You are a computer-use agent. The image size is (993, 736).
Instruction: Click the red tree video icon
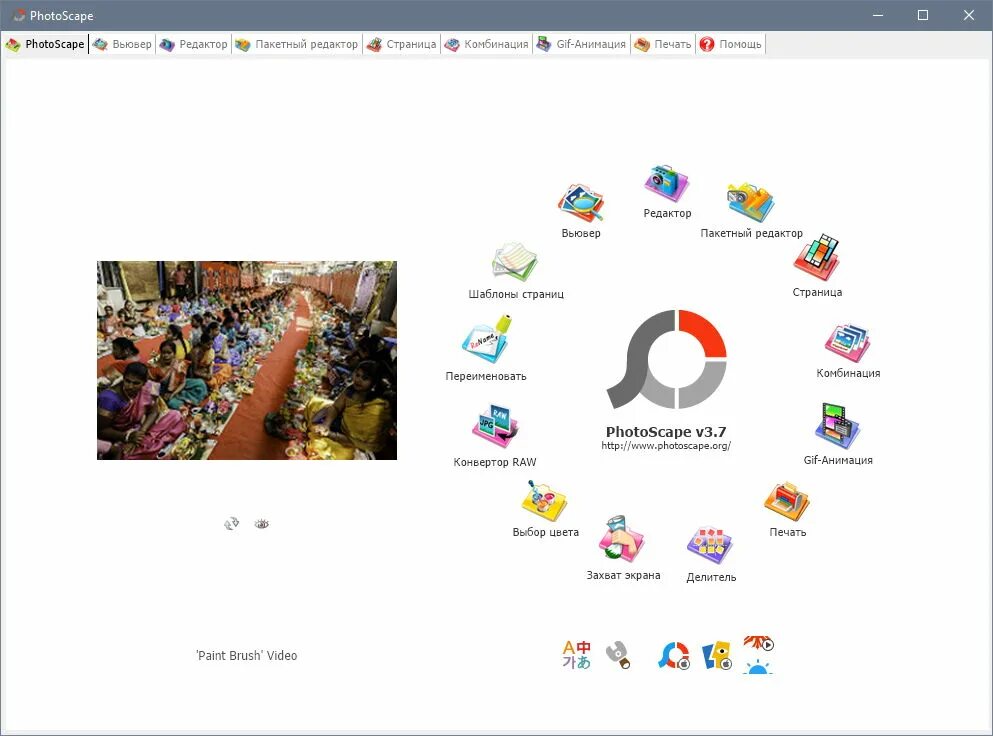(759, 644)
